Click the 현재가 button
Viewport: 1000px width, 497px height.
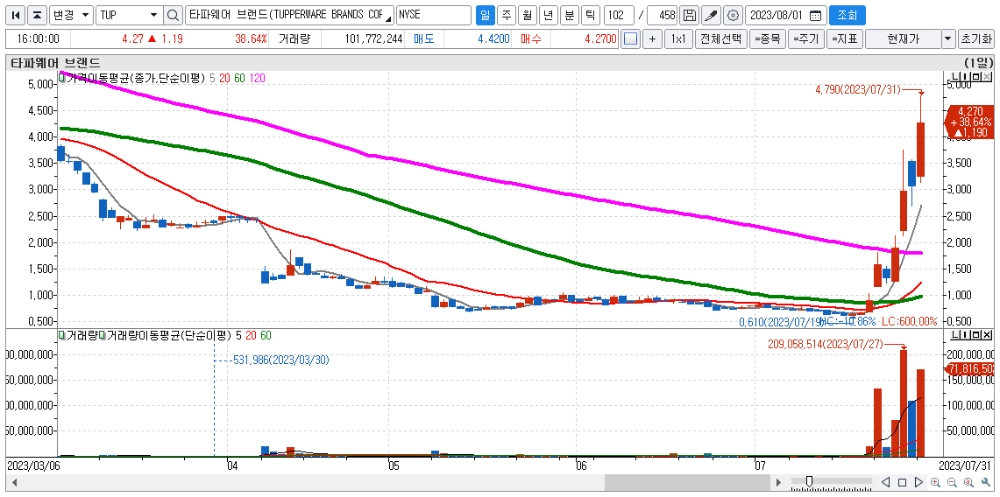[903, 39]
